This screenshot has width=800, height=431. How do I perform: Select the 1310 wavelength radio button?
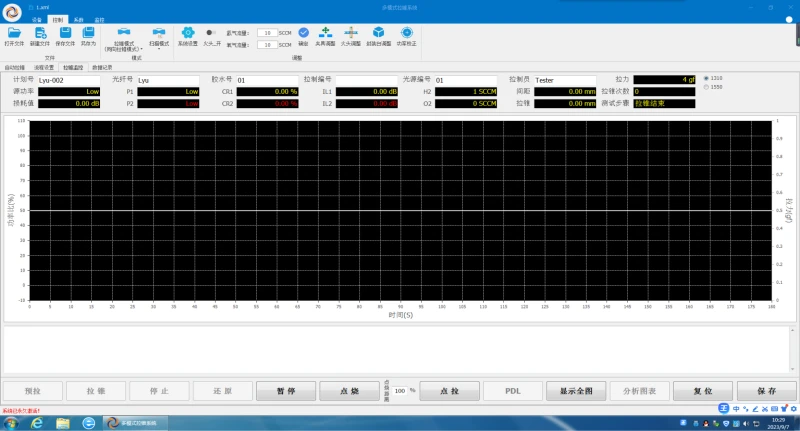pyautogui.click(x=706, y=78)
